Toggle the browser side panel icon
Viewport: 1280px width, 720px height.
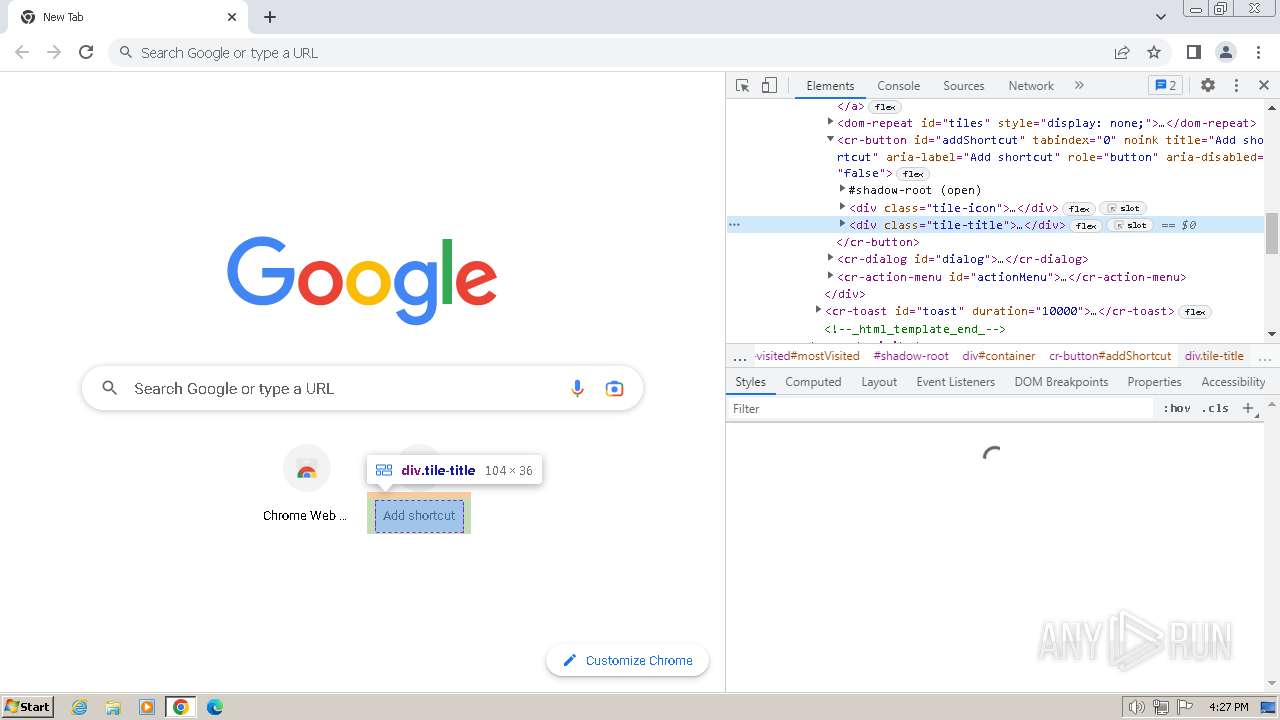pos(1193,52)
